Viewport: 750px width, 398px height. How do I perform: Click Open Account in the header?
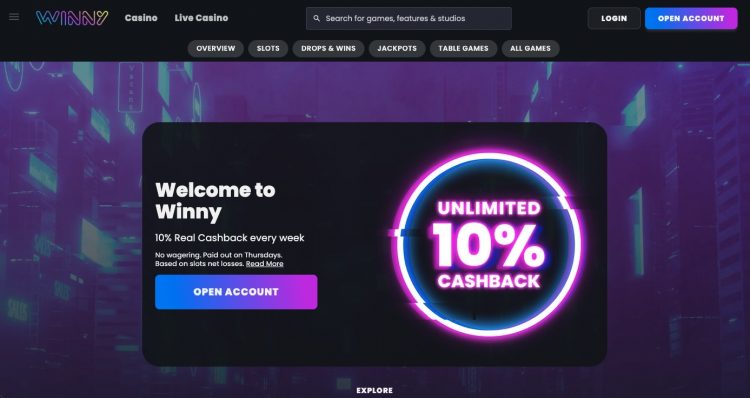[691, 18]
